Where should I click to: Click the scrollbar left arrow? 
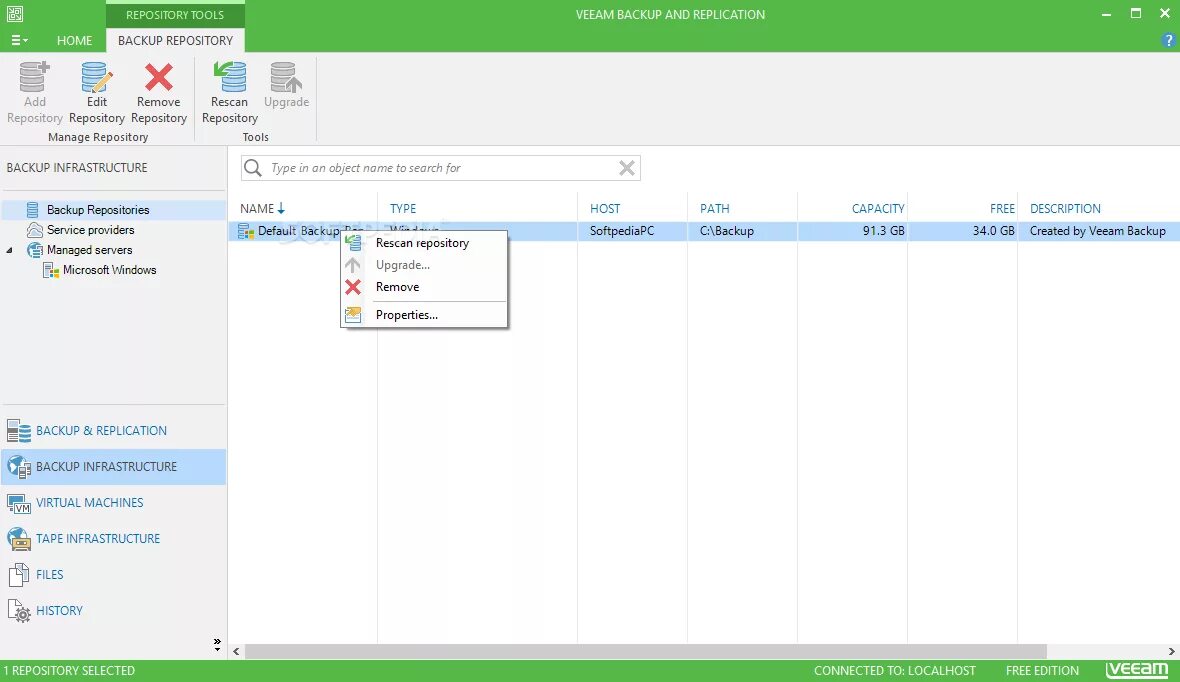tap(236, 651)
